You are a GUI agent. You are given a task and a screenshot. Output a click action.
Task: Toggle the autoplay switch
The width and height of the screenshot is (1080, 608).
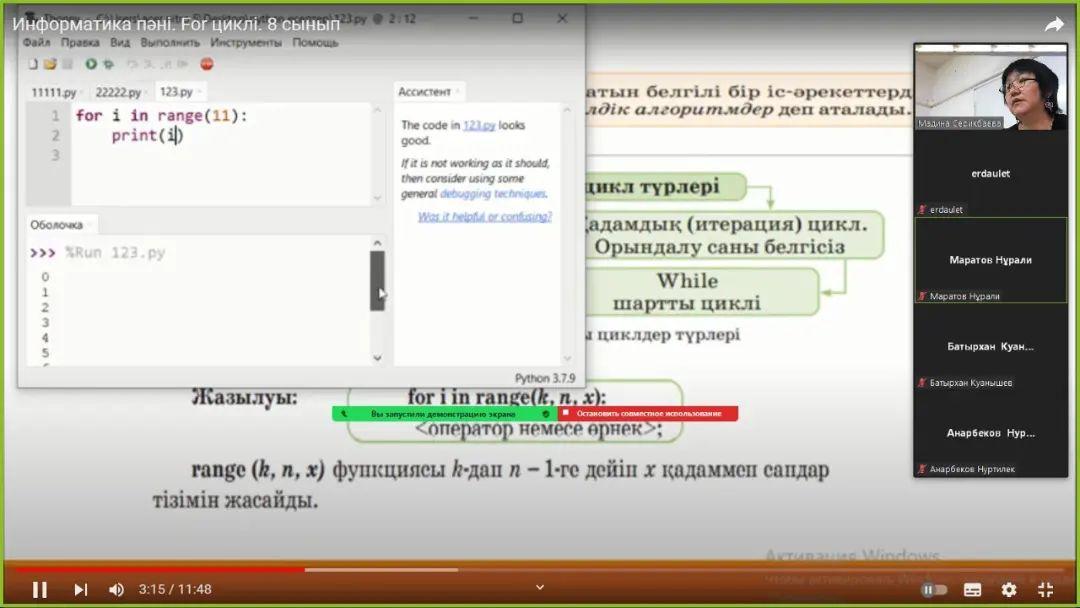(x=934, y=589)
